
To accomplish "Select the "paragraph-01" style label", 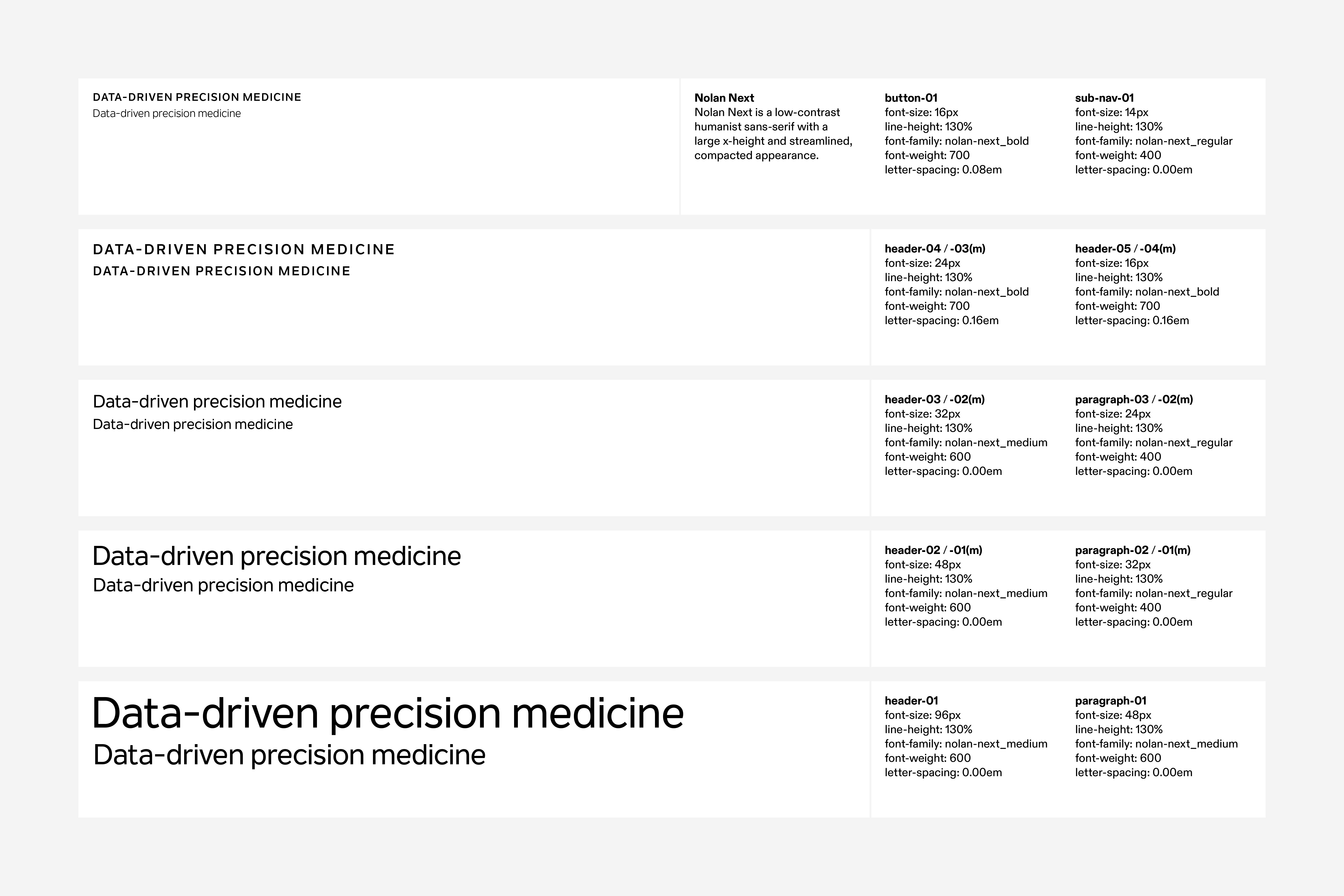I will click(x=1110, y=701).
